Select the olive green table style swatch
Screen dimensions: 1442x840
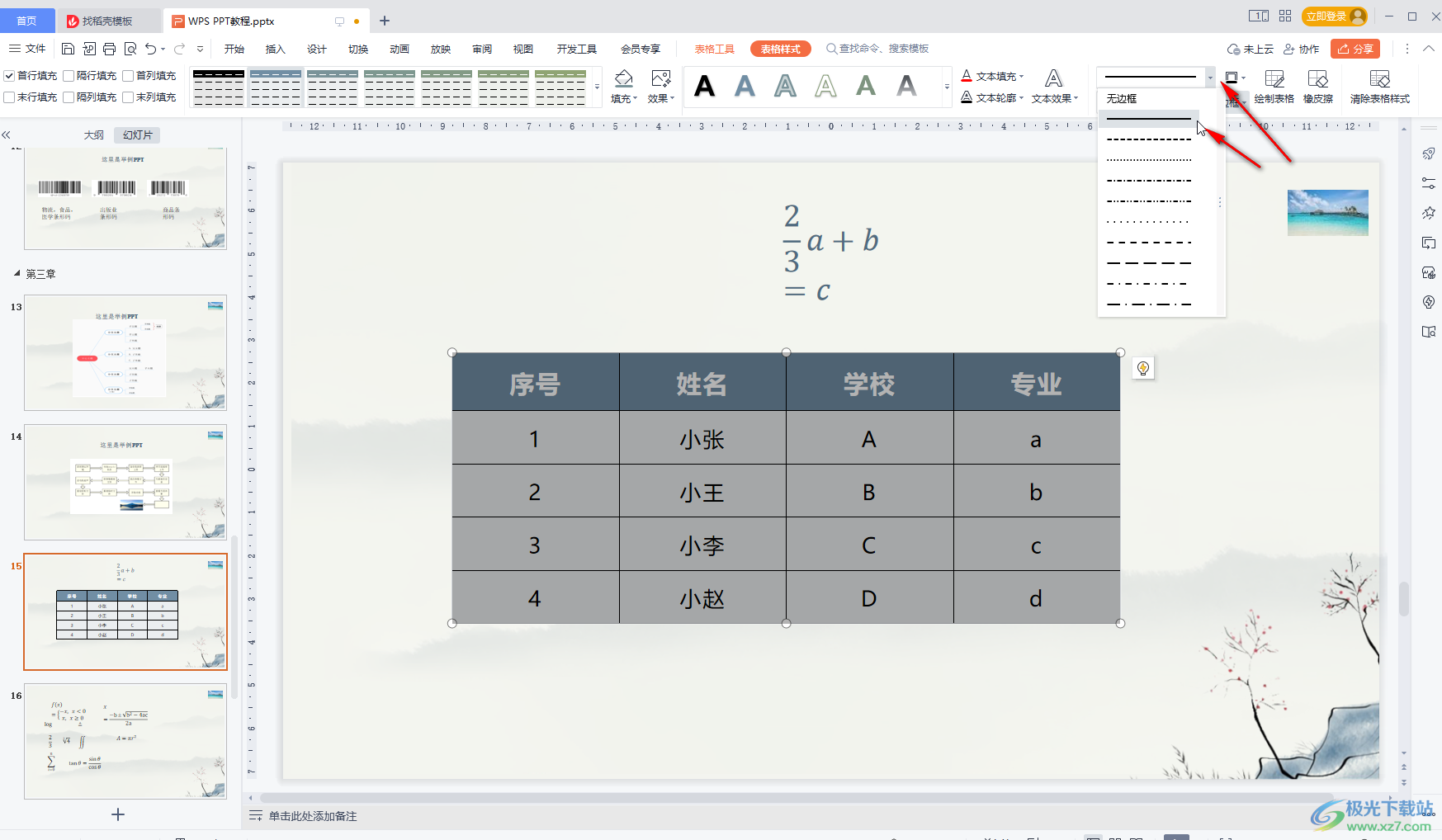(560, 87)
